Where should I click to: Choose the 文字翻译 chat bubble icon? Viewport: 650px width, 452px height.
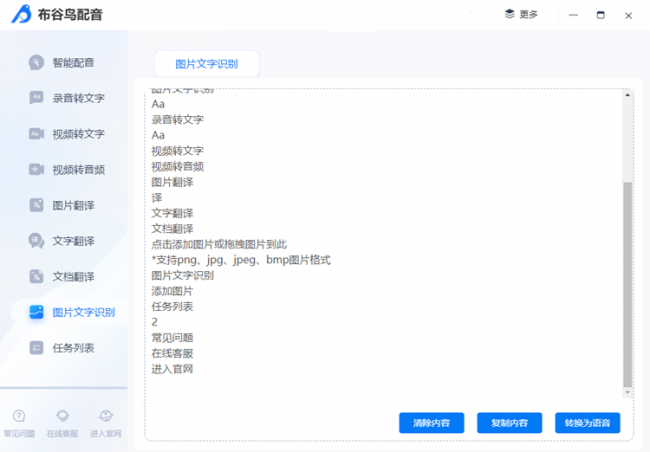coord(36,241)
